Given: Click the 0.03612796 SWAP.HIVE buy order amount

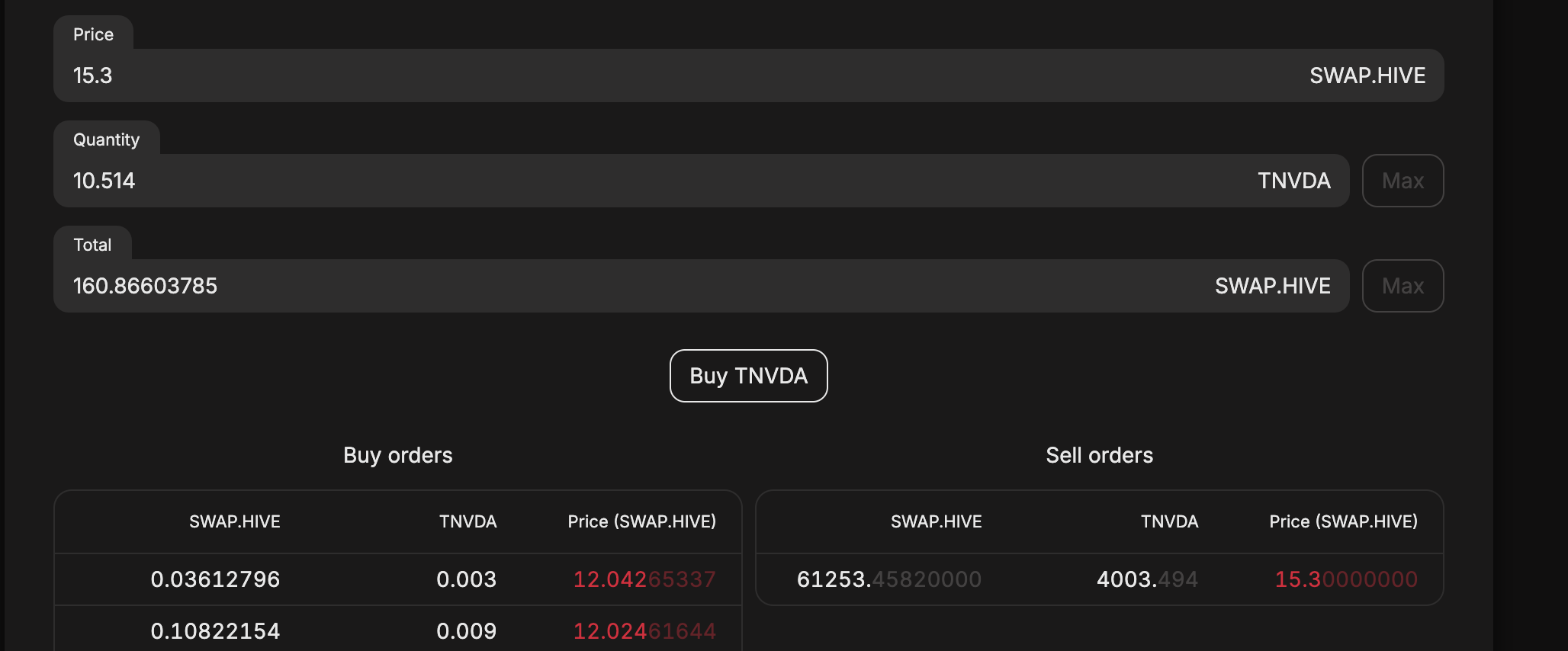Looking at the screenshot, I should 215,579.
